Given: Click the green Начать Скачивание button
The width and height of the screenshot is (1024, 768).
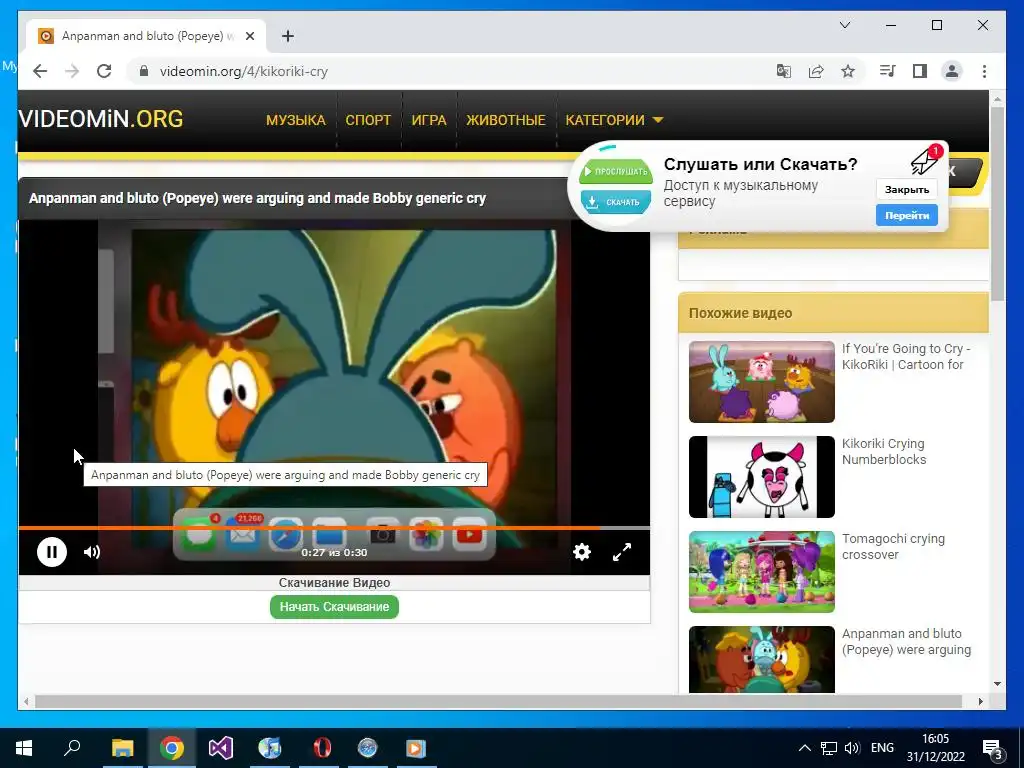Looking at the screenshot, I should (x=334, y=607).
